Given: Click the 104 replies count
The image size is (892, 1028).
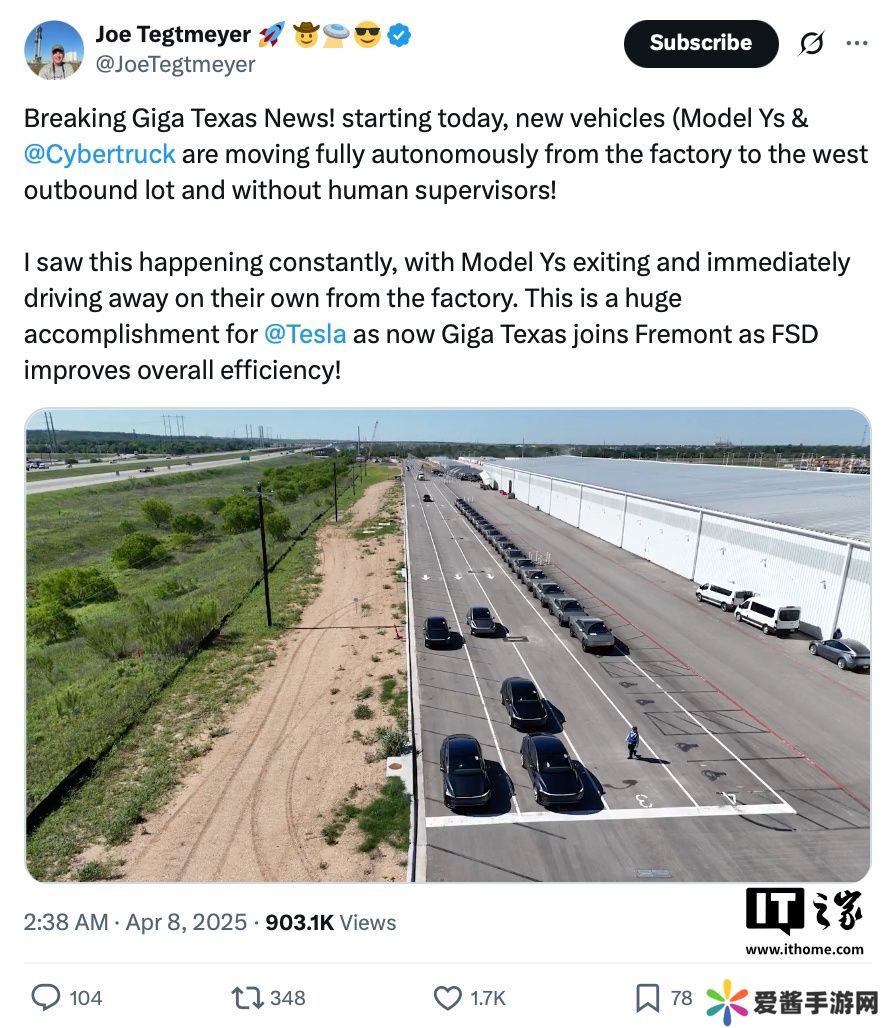Looking at the screenshot, I should [x=86, y=997].
